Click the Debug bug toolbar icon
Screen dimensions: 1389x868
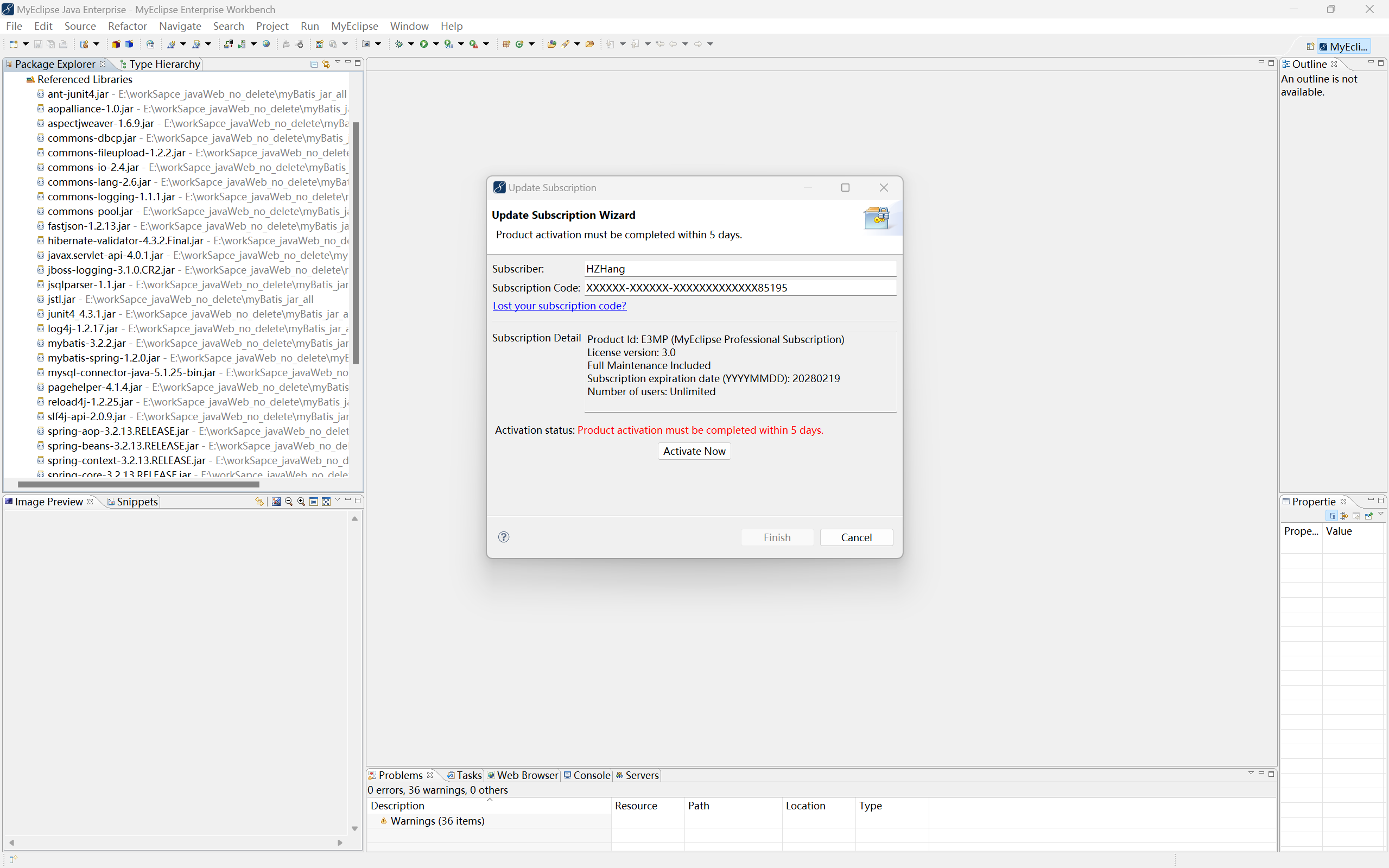point(399,44)
